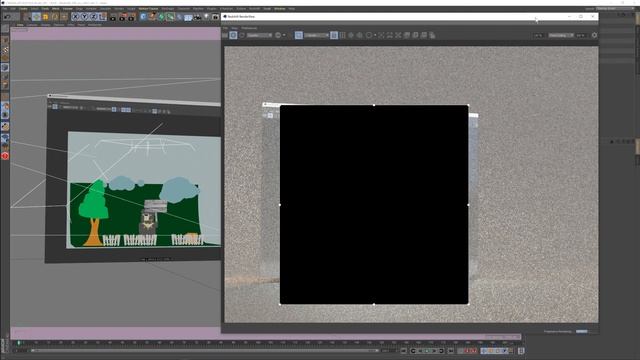This screenshot has height=360, width=640.
Task: Click the Progressive Rendering progress bar
Action: point(582,331)
